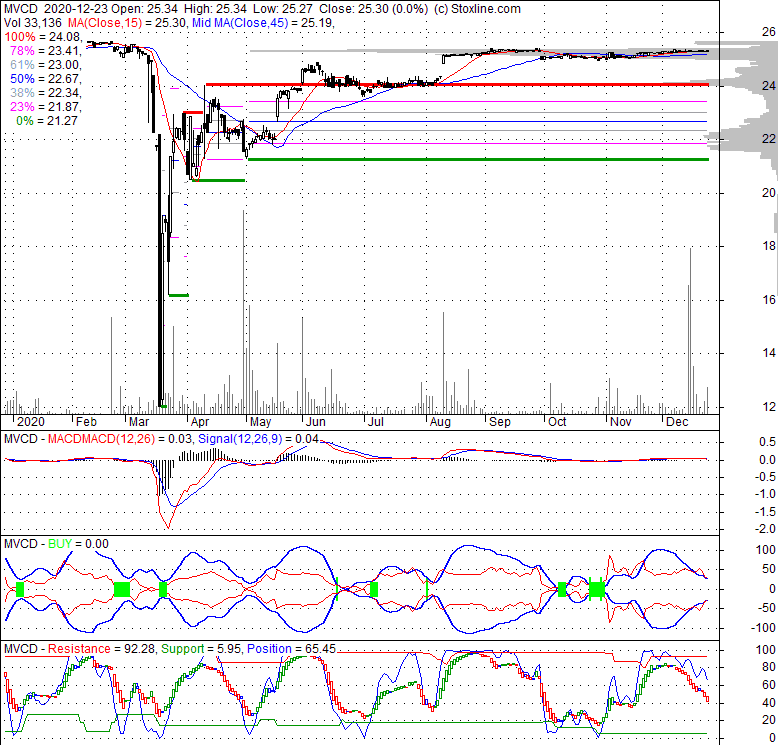Click the Position = 65.45 label

coord(292,649)
